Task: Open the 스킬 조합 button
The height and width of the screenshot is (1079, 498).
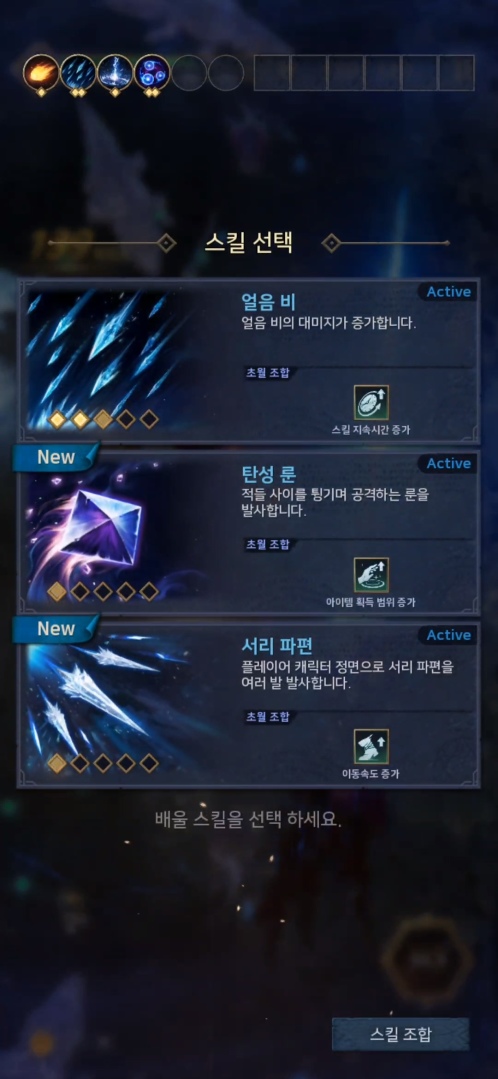Action: click(x=400, y=1034)
